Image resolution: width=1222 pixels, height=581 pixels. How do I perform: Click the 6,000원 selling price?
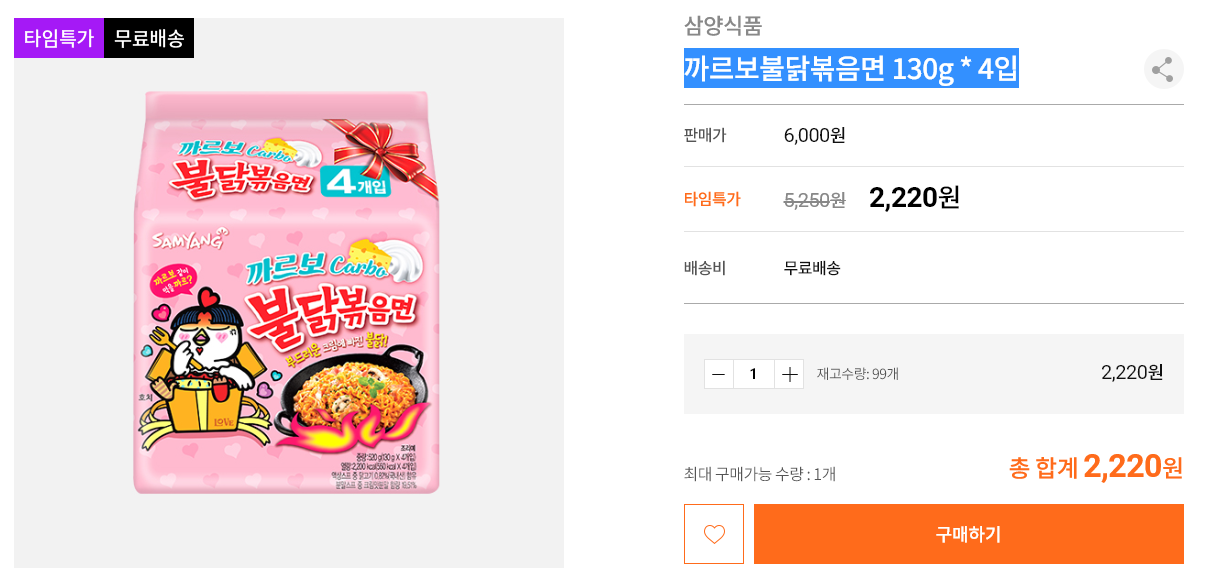(814, 135)
